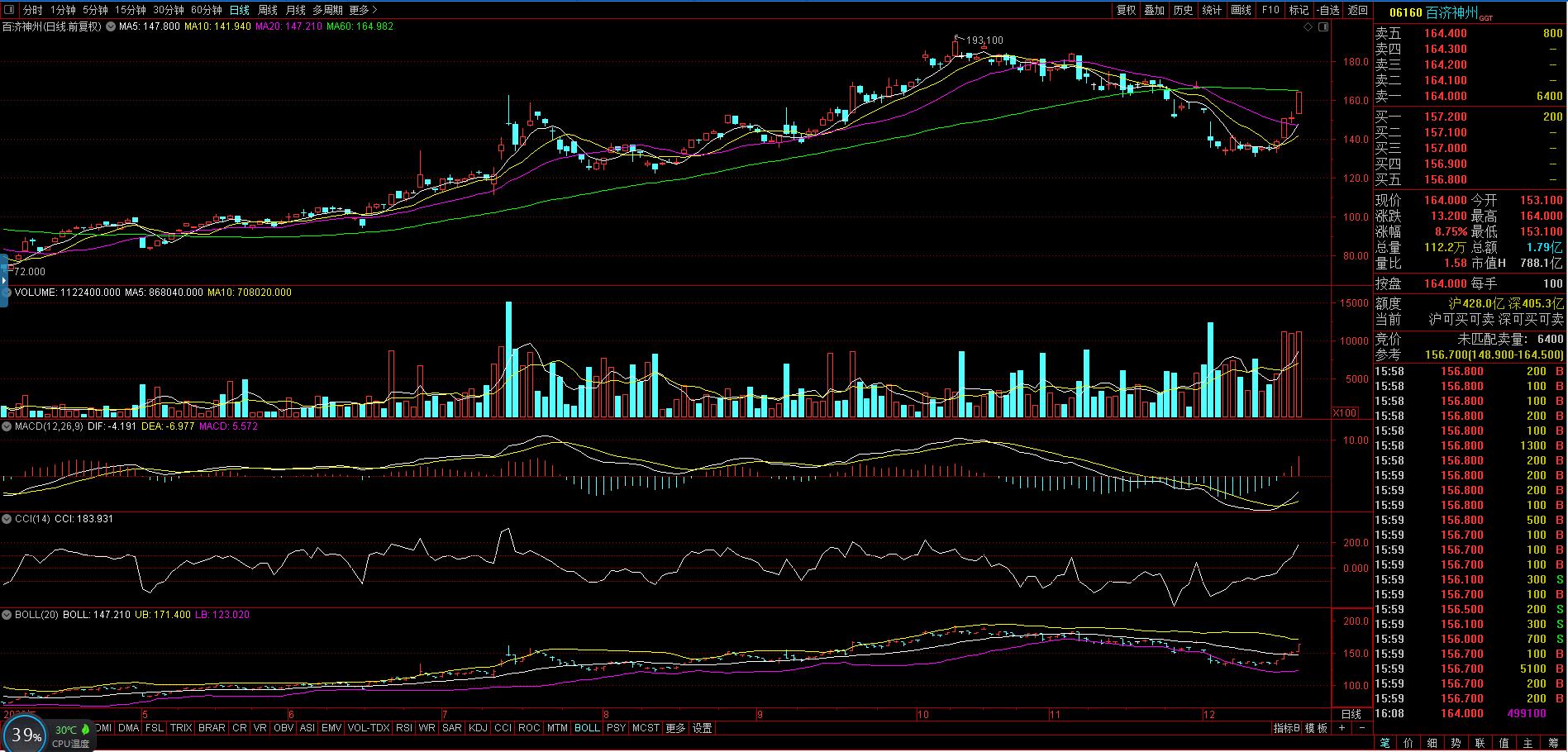
Task: Select the TRIX indicator
Action: (181, 728)
